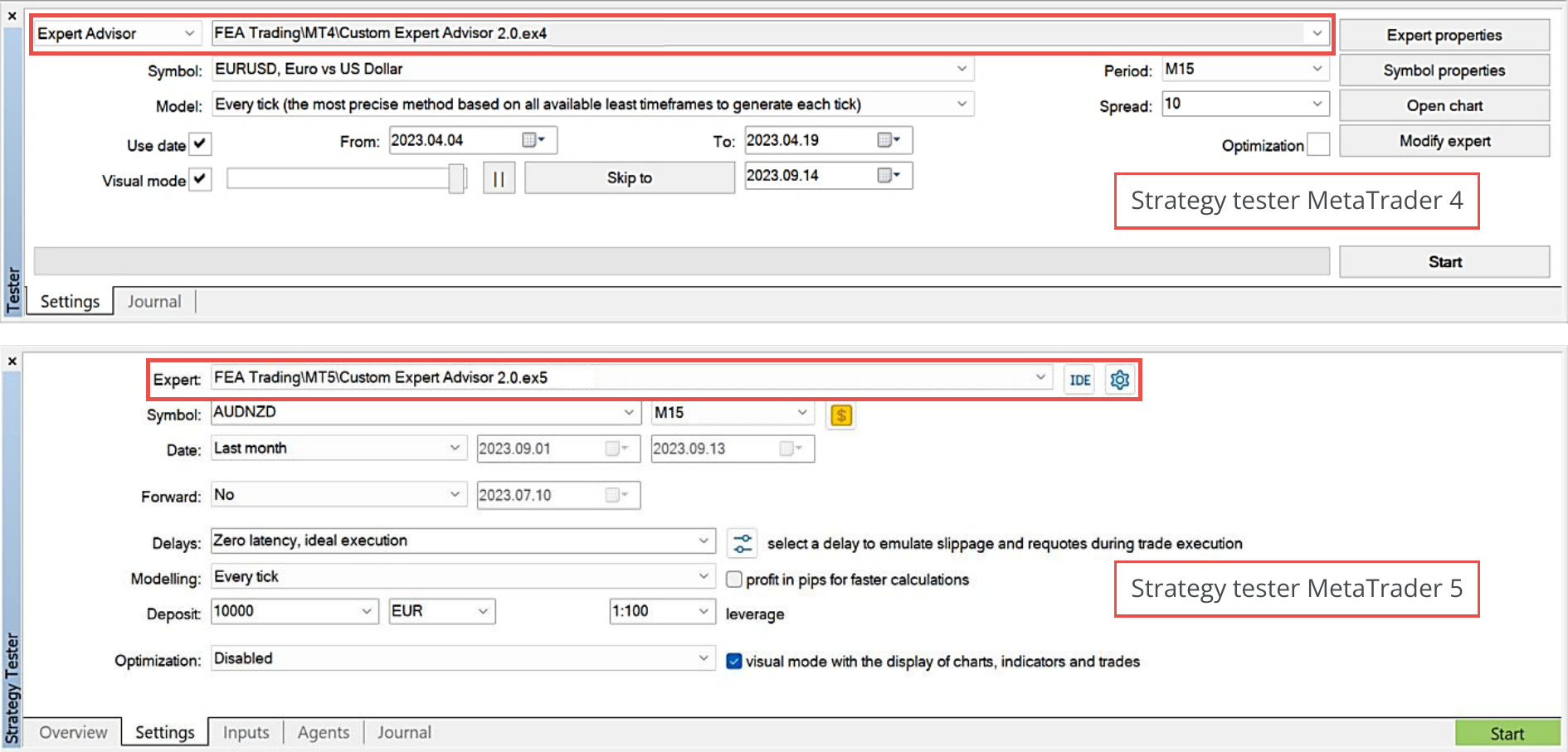Open the deposit currency EUR dropdown

484,611
